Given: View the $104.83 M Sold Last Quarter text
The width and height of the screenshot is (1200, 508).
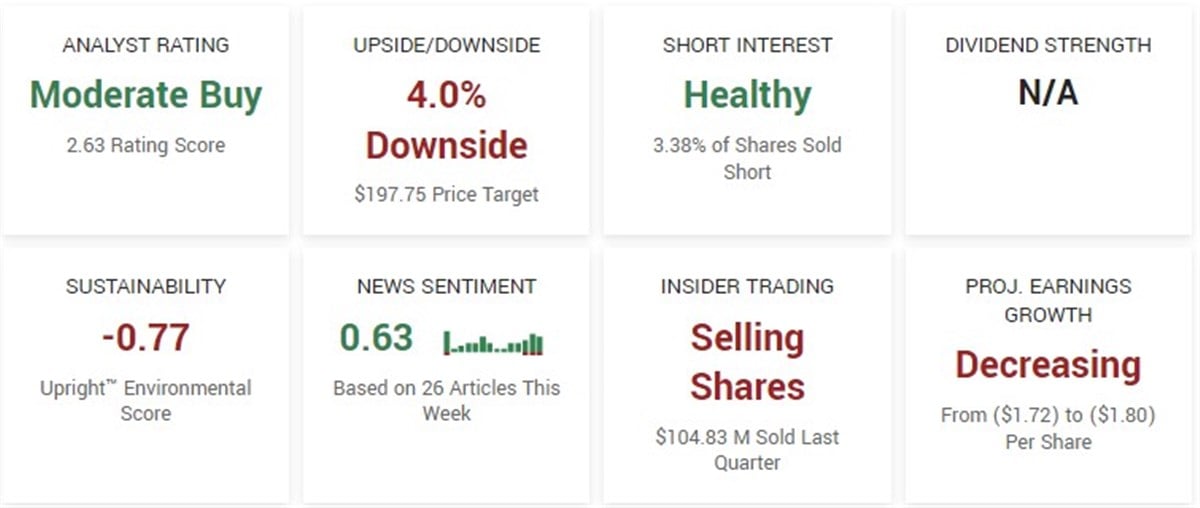Looking at the screenshot, I should (x=747, y=449).
